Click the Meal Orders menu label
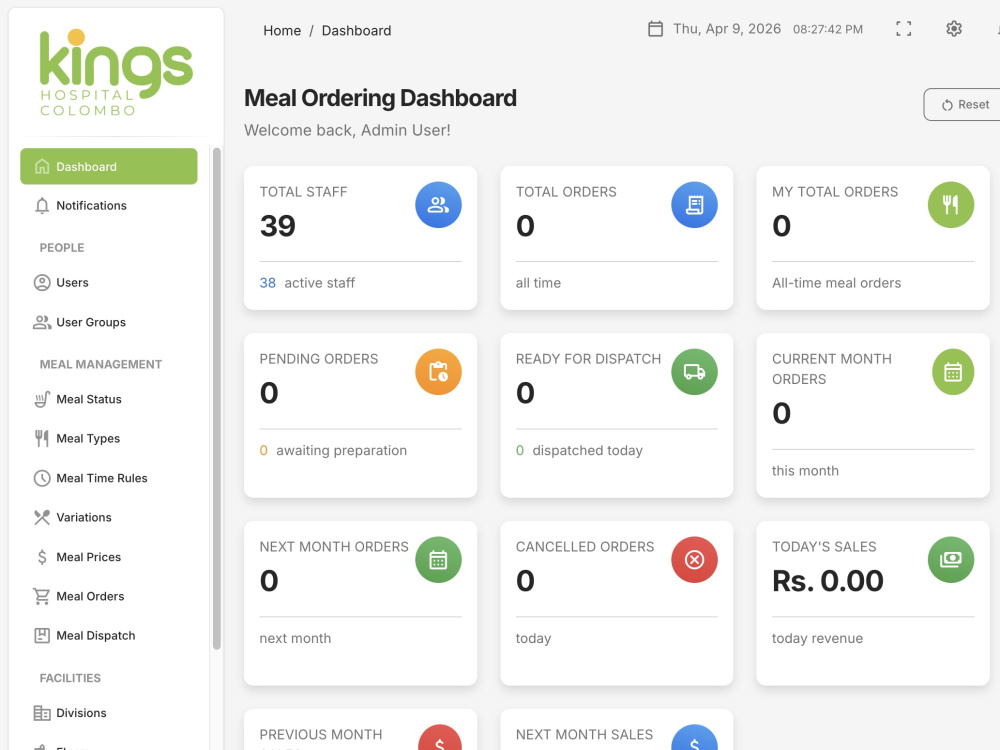Screen dimensions: 1000x750 pos(90,596)
